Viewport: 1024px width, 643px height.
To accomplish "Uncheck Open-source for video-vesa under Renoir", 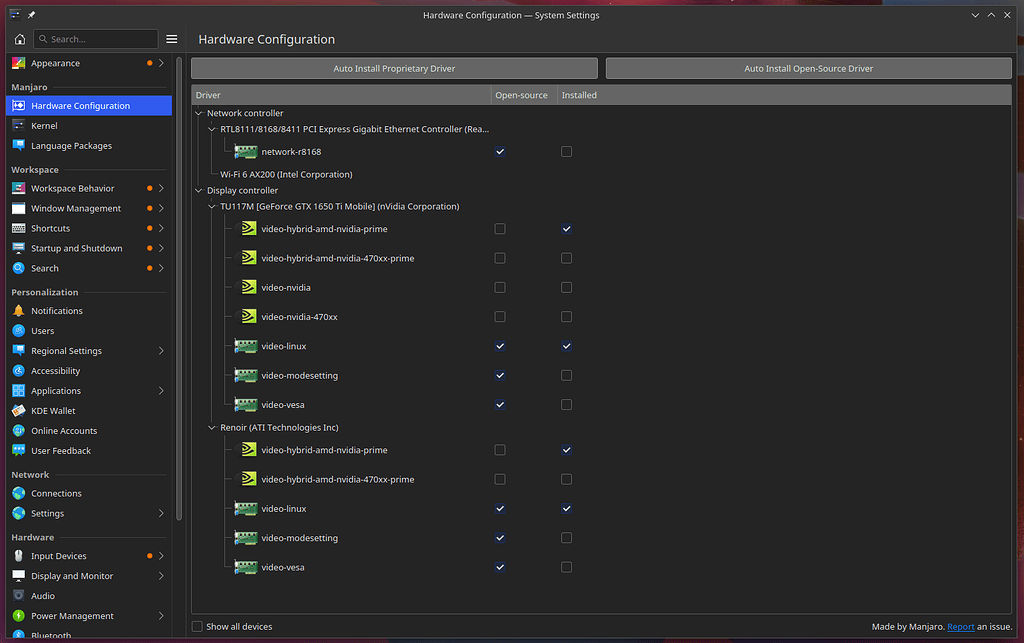I will (499, 567).
